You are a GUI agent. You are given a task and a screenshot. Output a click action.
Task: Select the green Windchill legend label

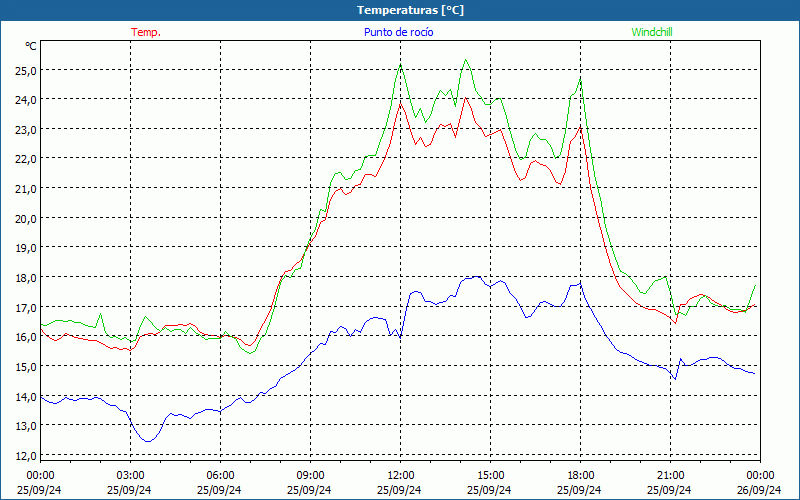click(x=652, y=32)
